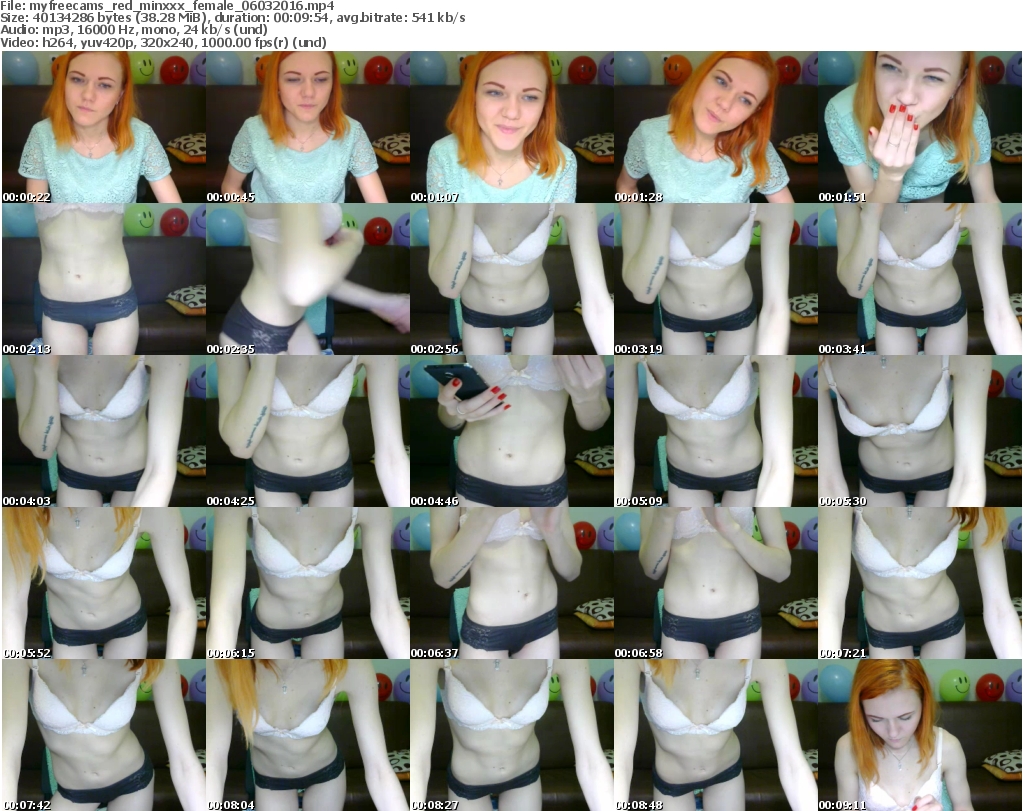Select the thumbnail stamped 00:07:21

coord(920,583)
